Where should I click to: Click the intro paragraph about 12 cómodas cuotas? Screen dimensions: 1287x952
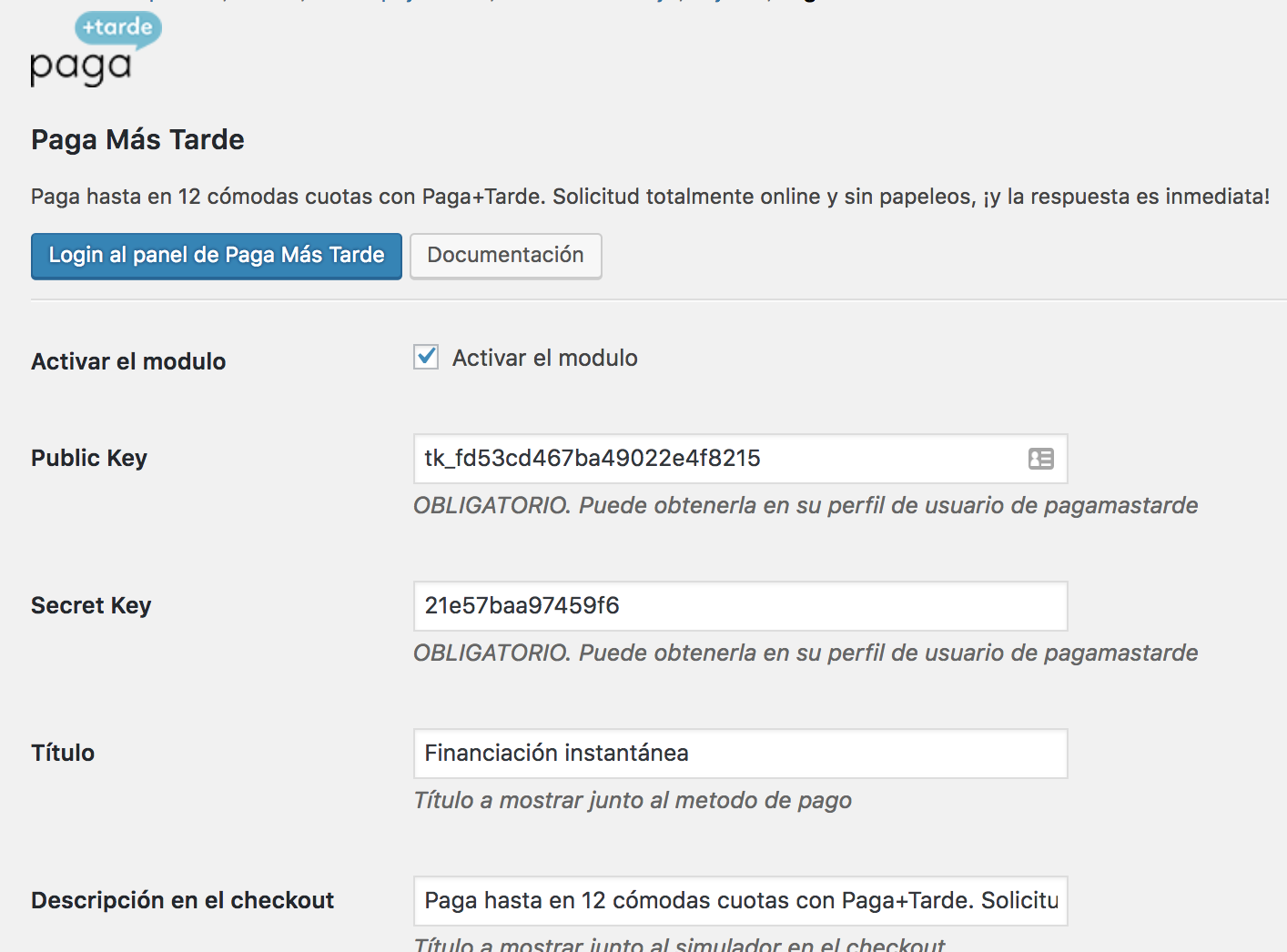[x=650, y=197]
